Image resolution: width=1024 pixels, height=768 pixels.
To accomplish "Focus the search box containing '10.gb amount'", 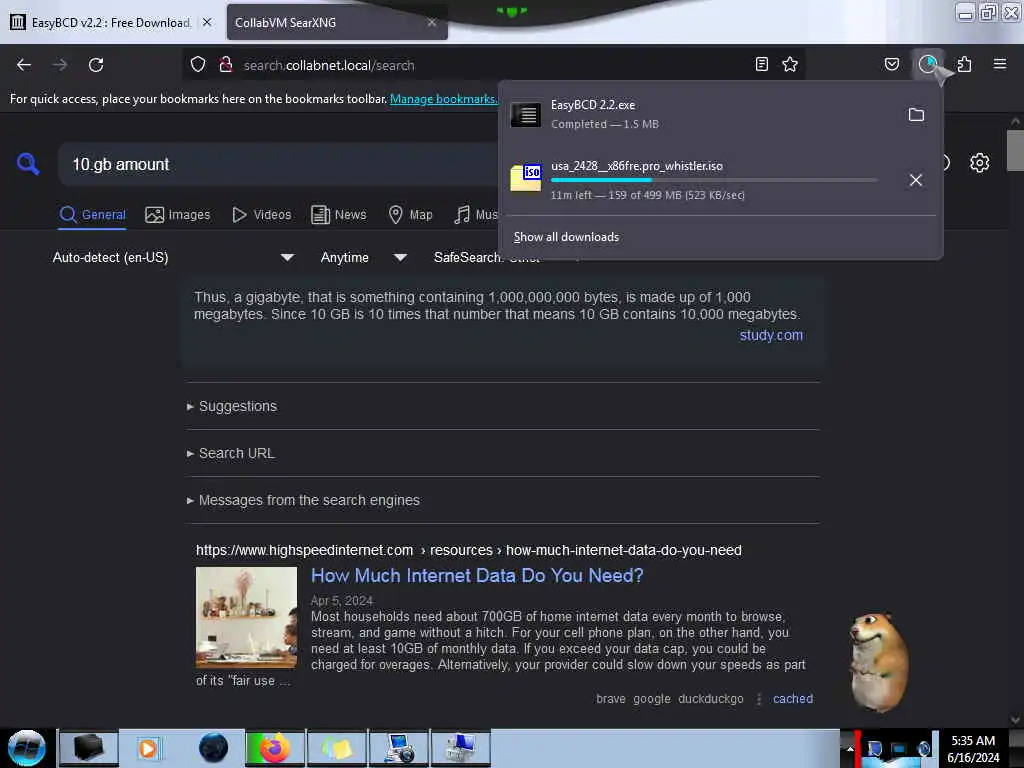I will [x=281, y=165].
